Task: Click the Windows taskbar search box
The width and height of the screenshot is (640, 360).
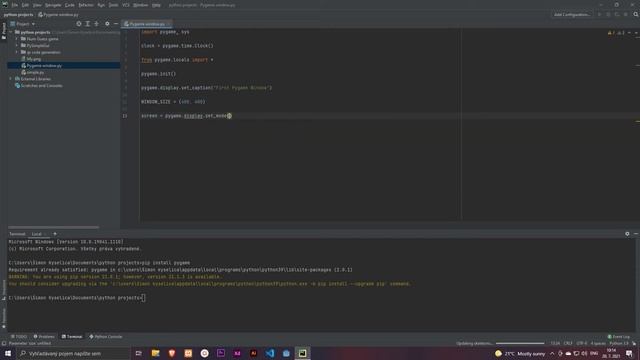Action: point(73,353)
